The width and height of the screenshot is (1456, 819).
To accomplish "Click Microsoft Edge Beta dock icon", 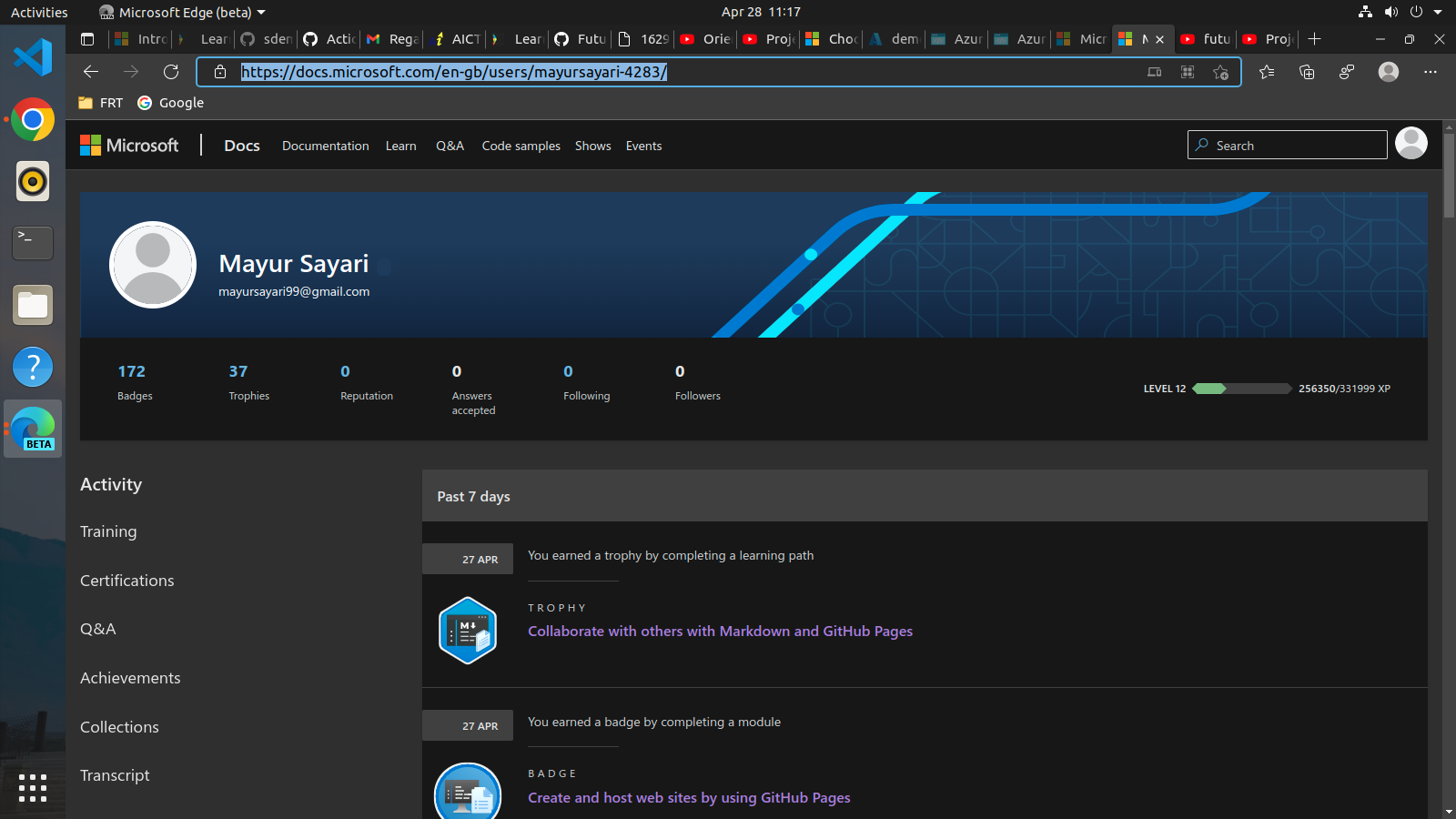I will (x=33, y=429).
